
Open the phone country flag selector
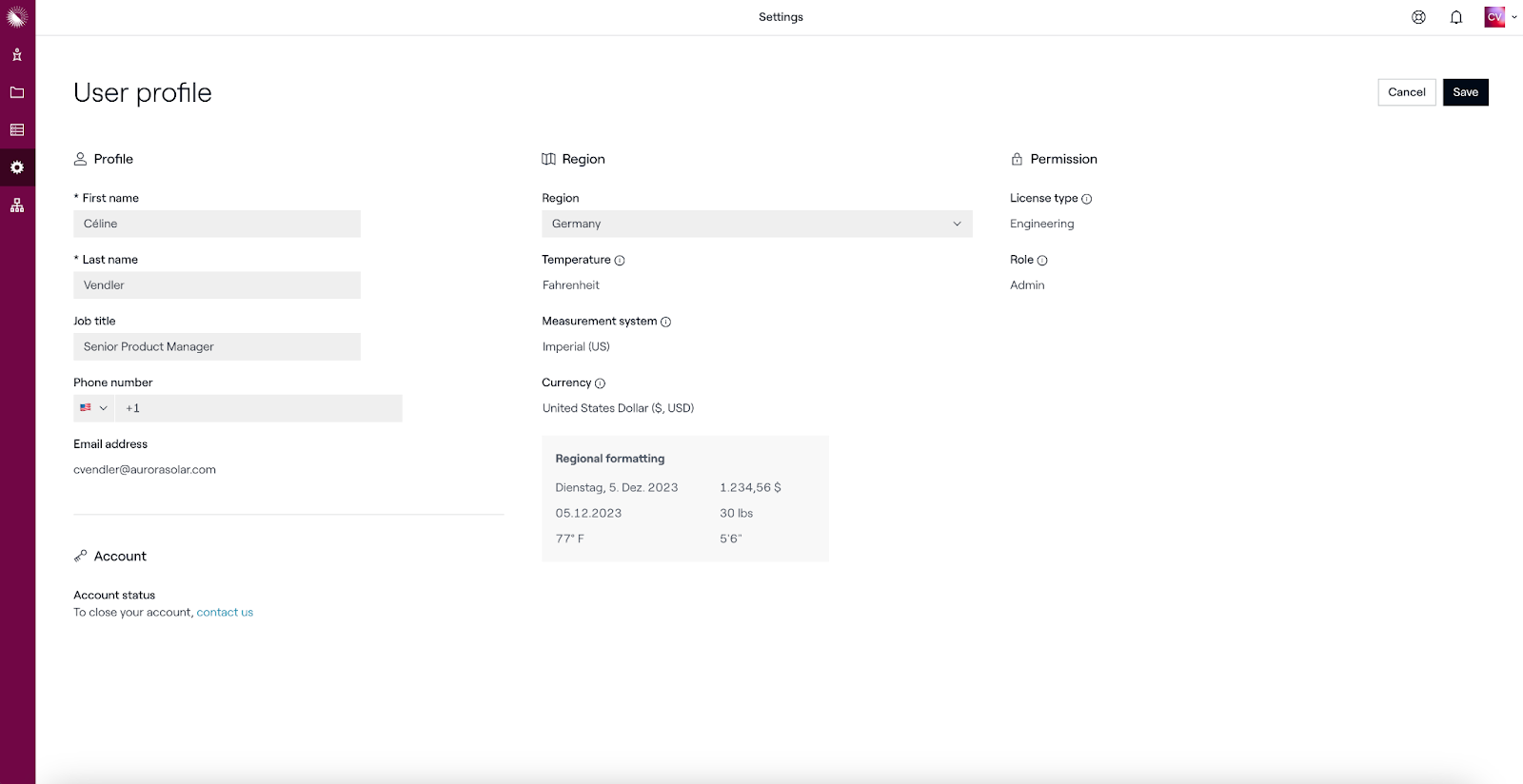click(x=93, y=408)
